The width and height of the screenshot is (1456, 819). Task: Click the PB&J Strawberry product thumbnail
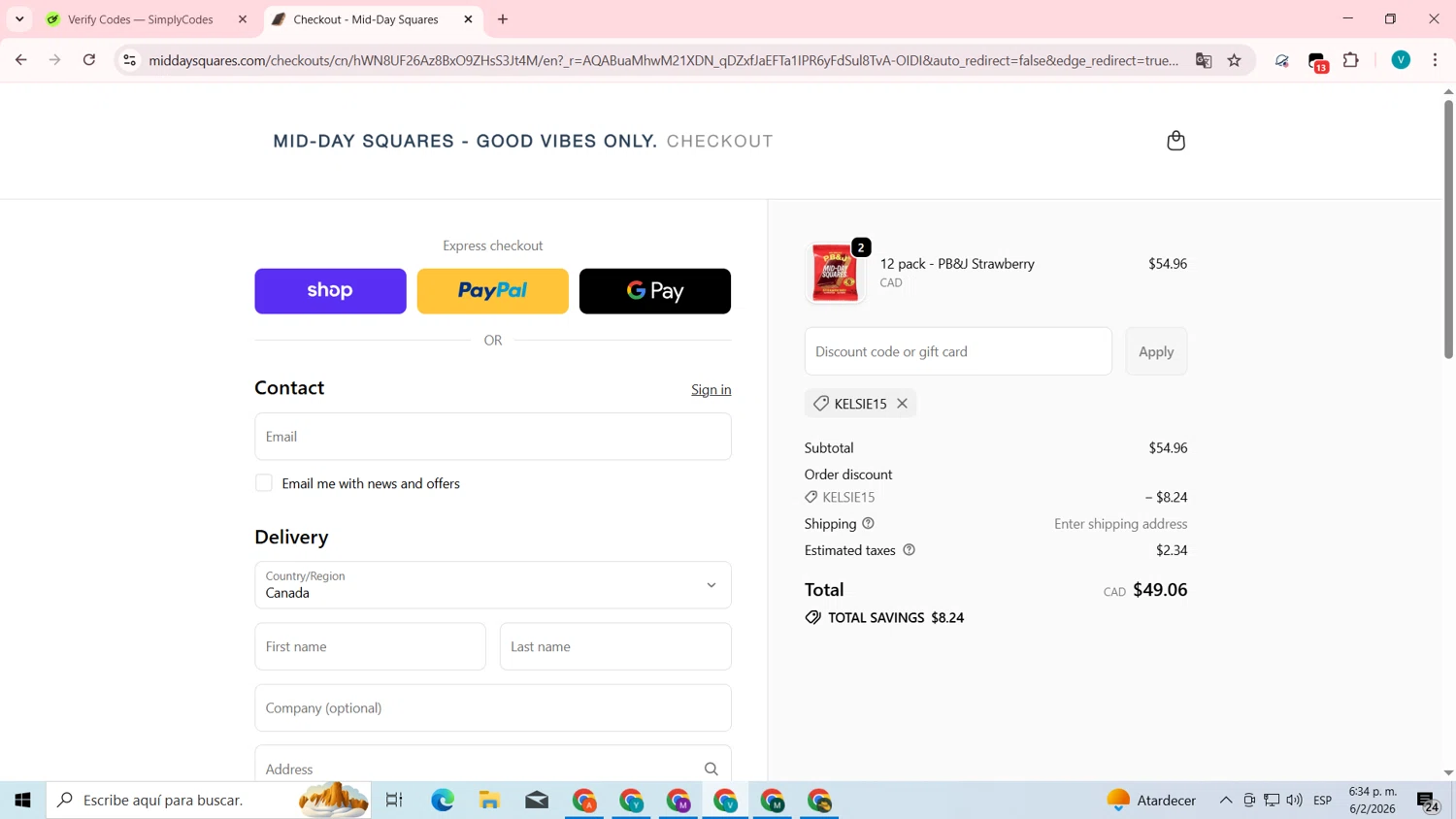(835, 273)
